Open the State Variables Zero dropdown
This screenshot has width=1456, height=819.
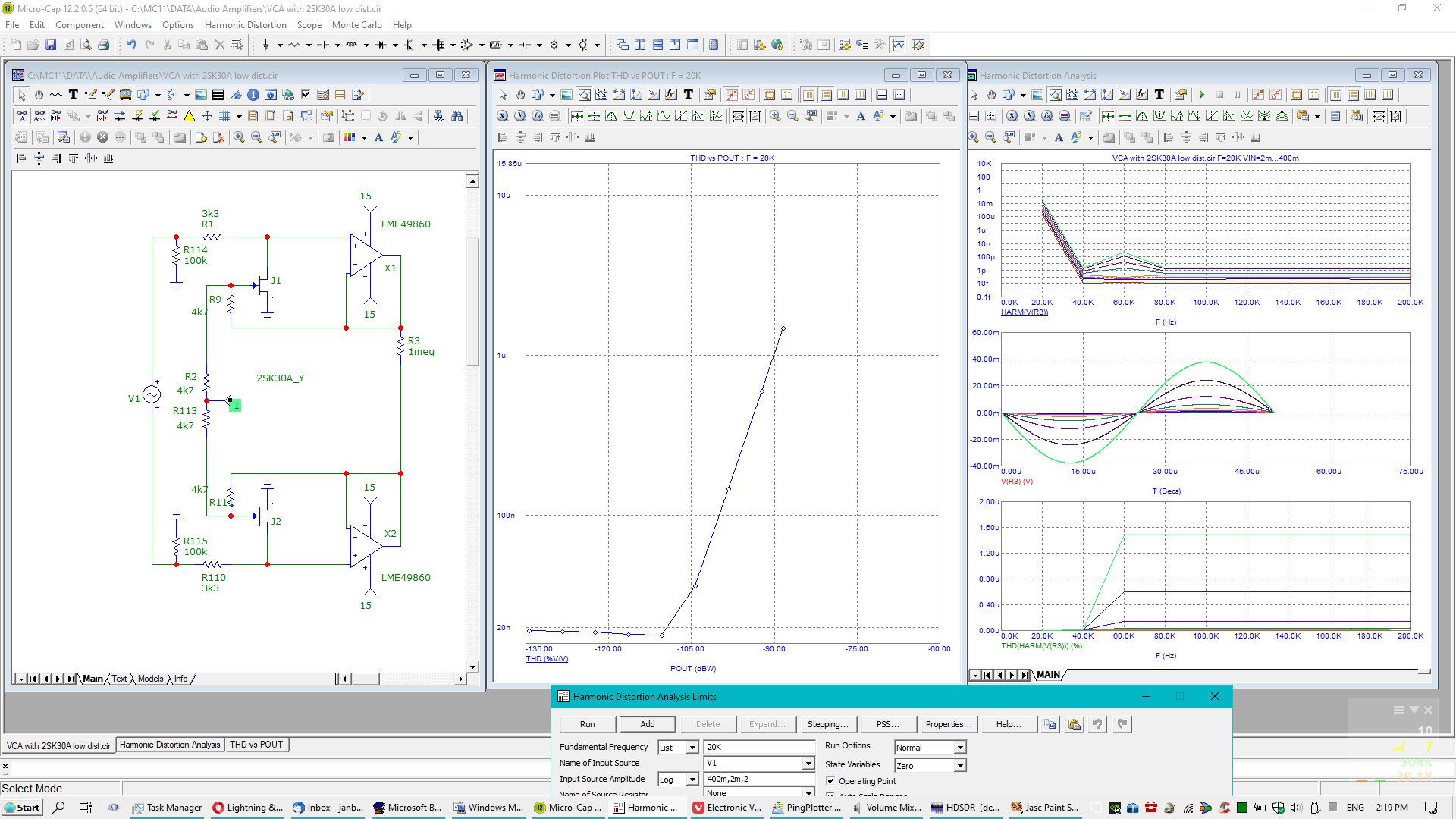[960, 766]
